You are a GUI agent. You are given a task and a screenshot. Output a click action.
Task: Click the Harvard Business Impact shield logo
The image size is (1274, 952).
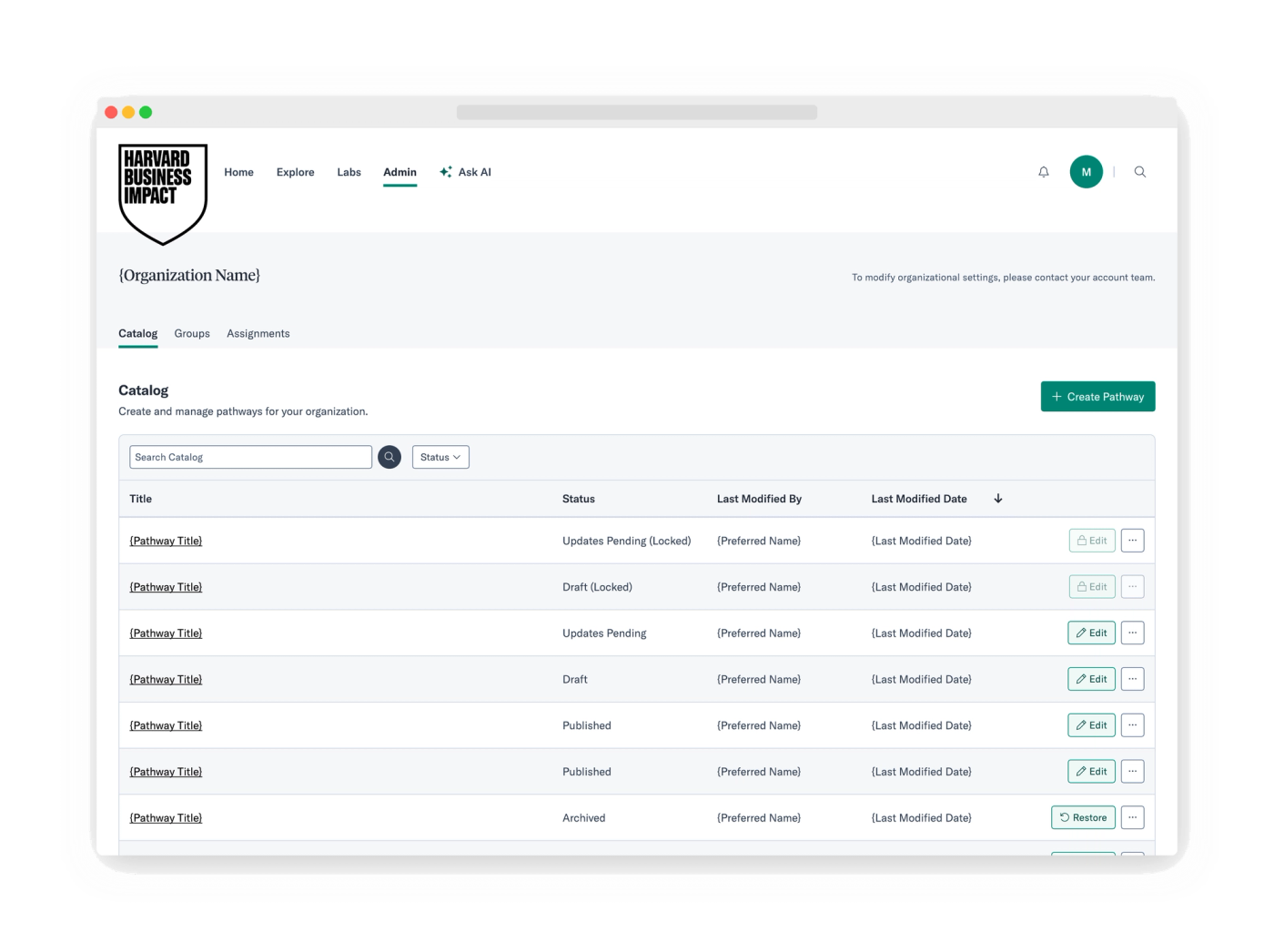(x=163, y=194)
